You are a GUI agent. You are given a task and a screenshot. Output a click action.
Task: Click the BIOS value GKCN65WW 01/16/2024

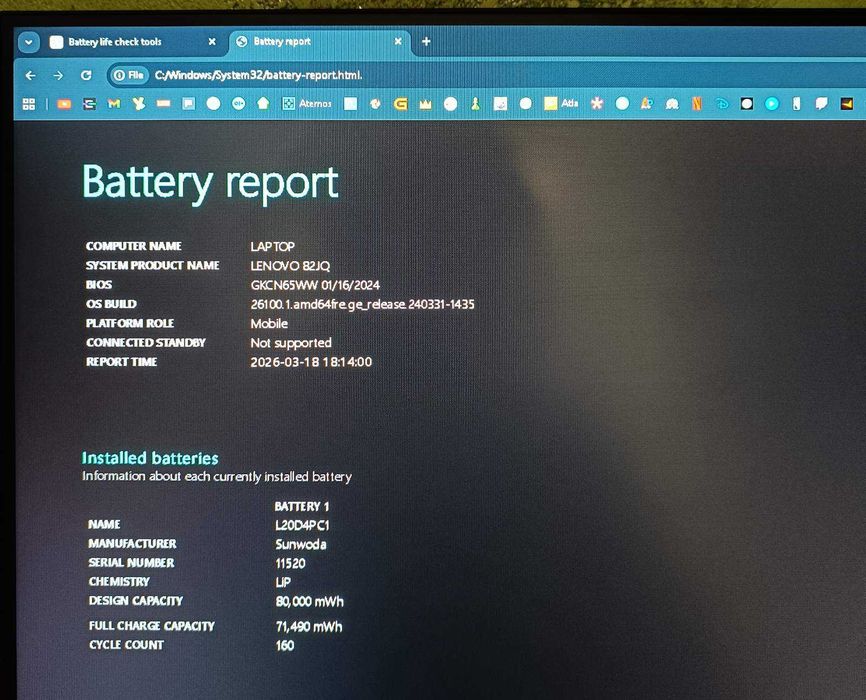pos(315,285)
